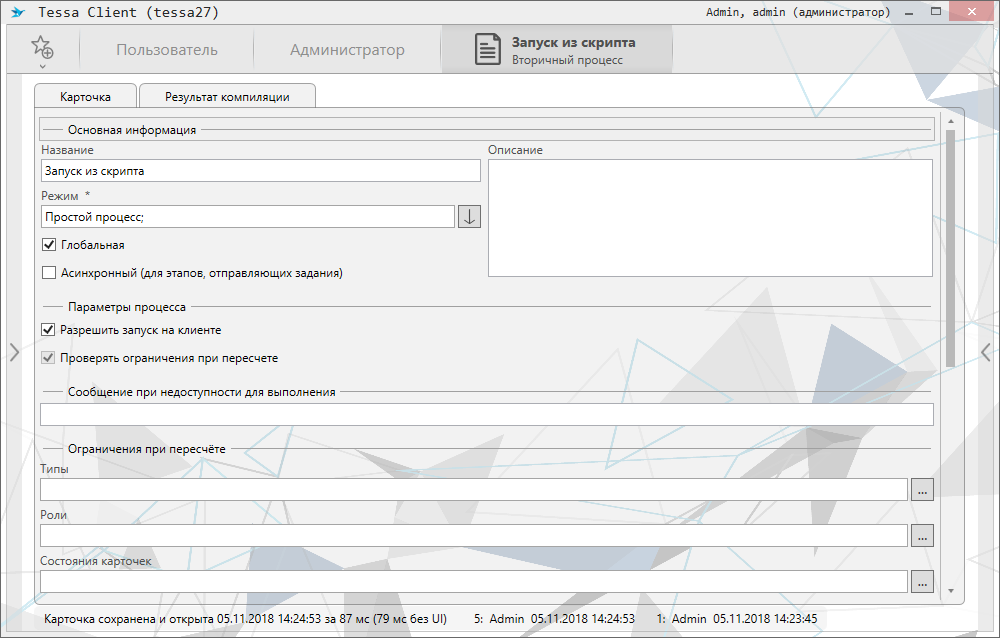The image size is (1000, 638).
Task: Open the Администратор workspace
Action: 347,50
